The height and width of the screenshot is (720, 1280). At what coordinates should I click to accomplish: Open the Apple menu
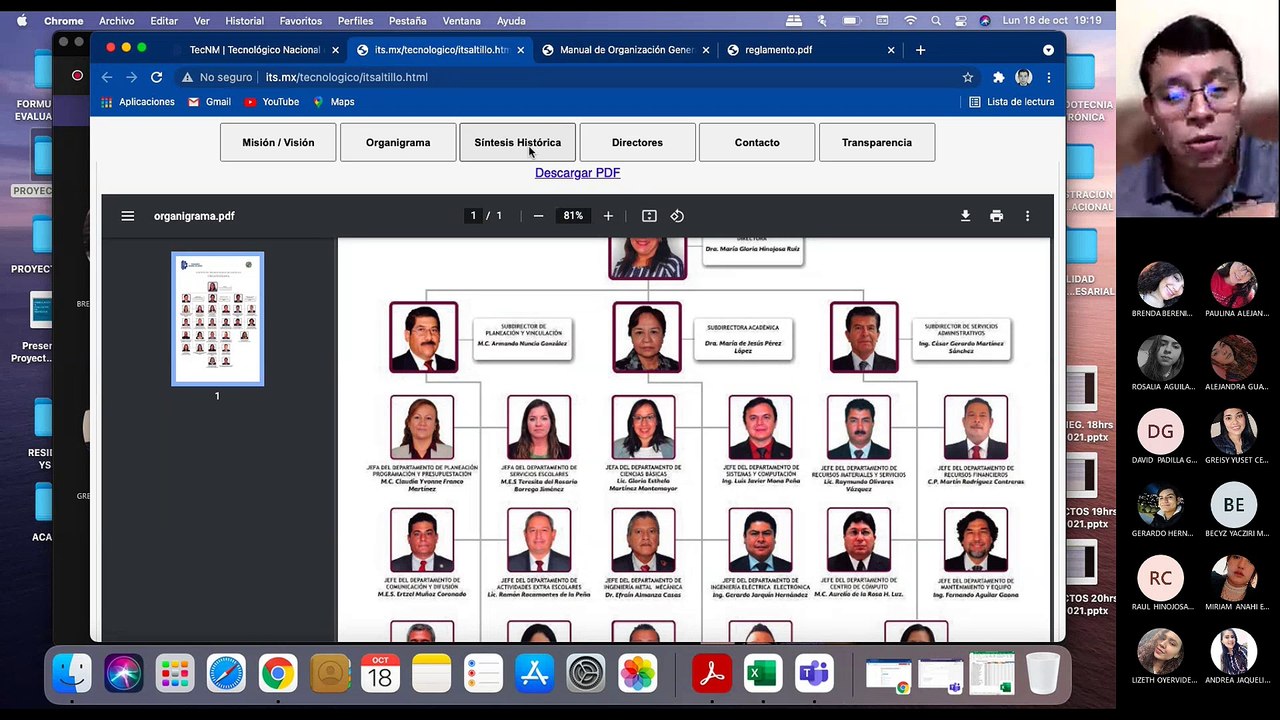[x=22, y=21]
